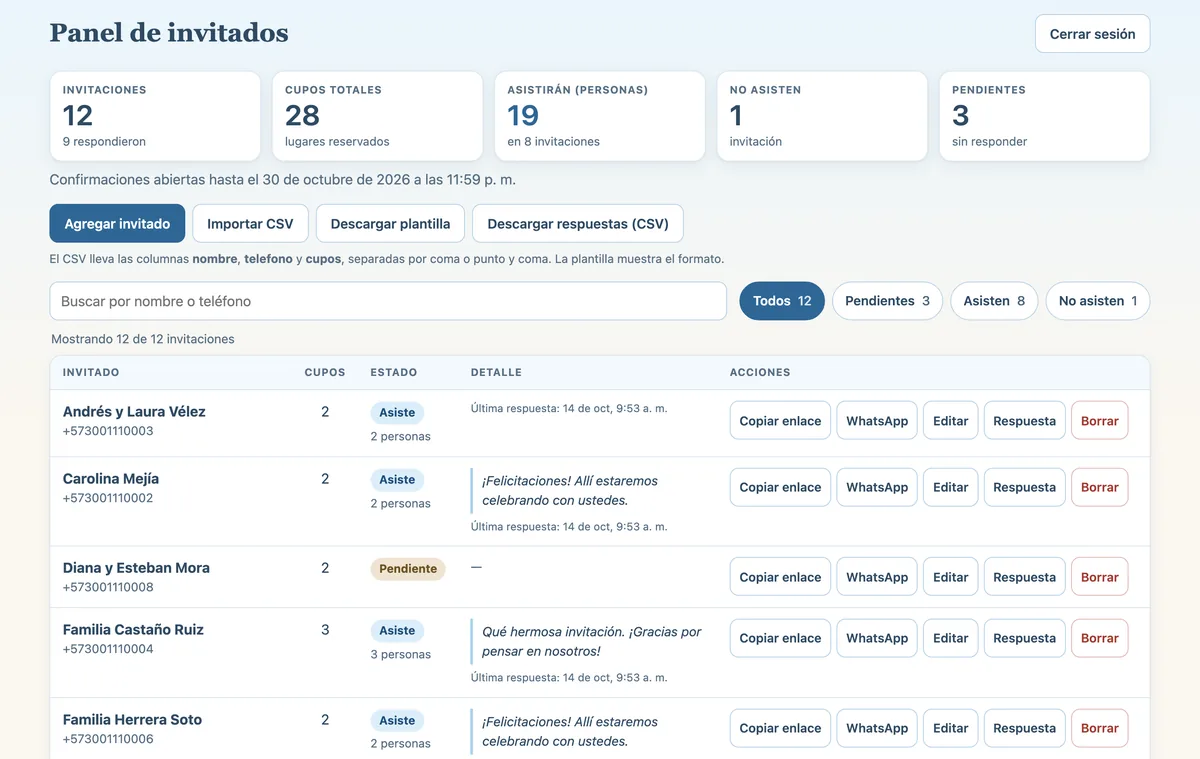Click the ESTADO column header
Viewport: 1200px width, 759px height.
pos(394,372)
